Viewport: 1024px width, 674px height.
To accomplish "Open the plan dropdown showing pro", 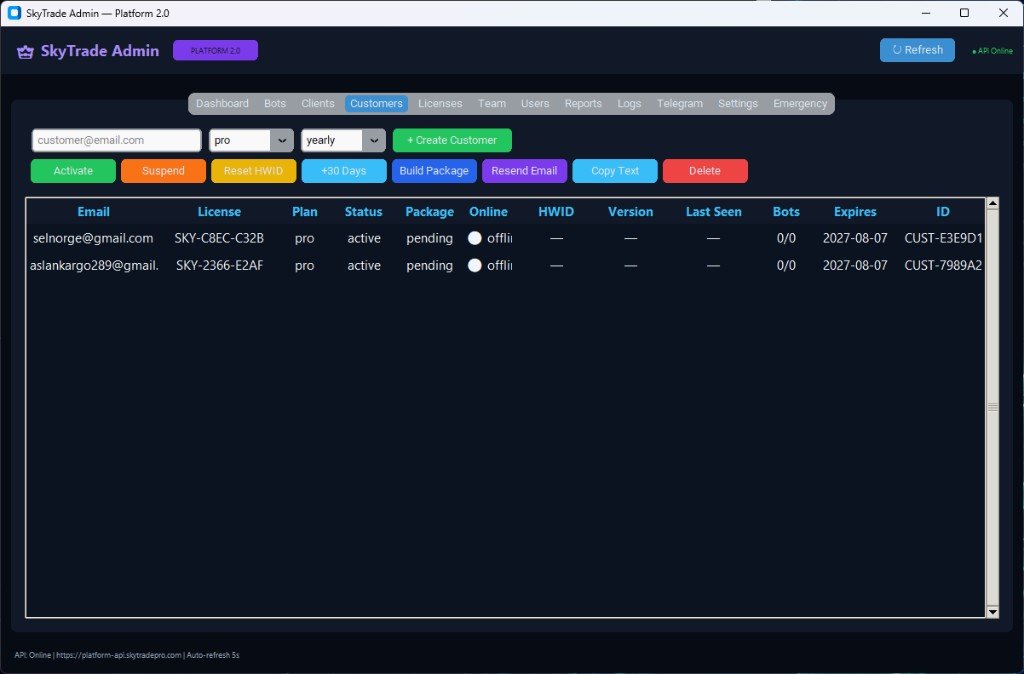I will [251, 140].
